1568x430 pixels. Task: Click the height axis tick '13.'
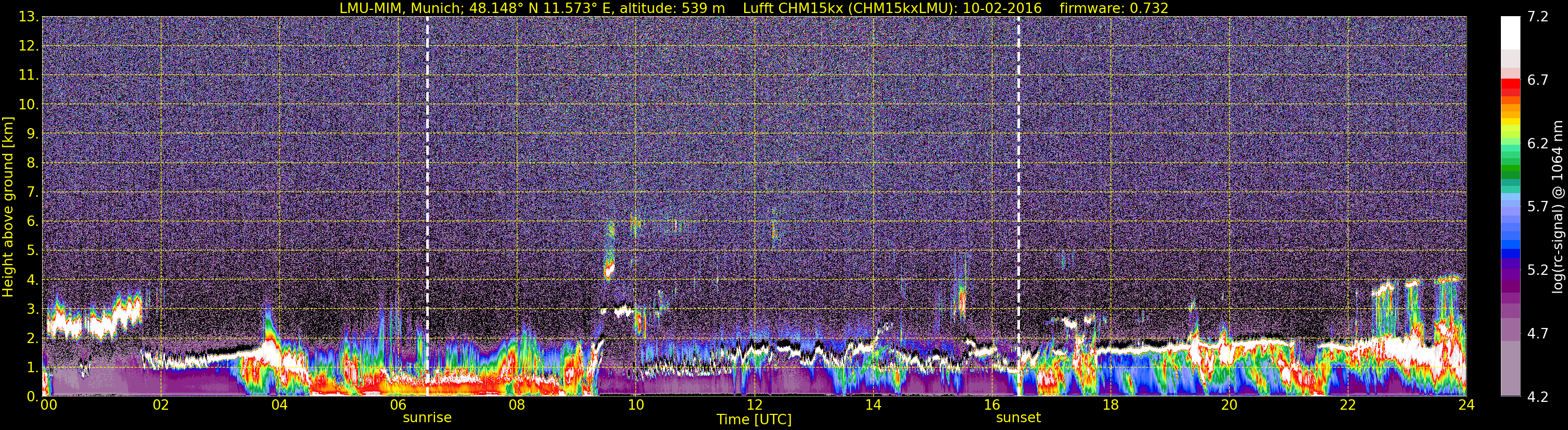click(29, 17)
